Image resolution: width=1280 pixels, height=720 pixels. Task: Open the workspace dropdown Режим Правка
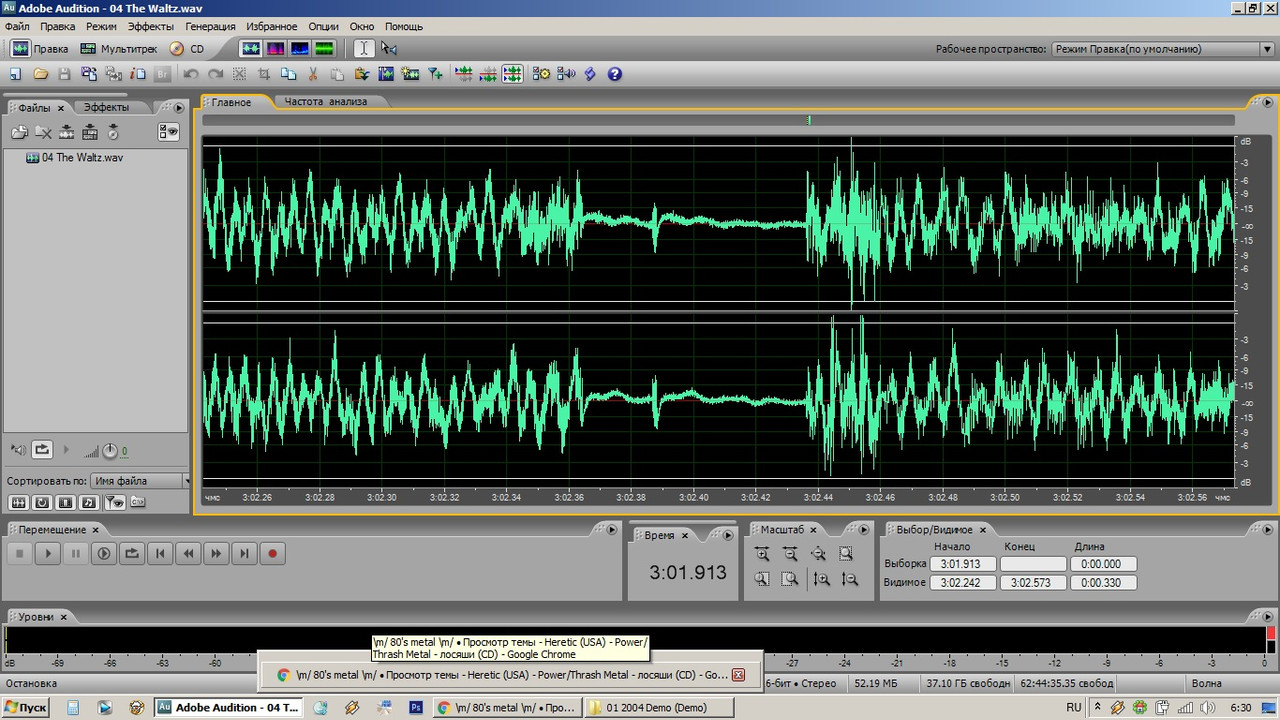[x=1162, y=49]
